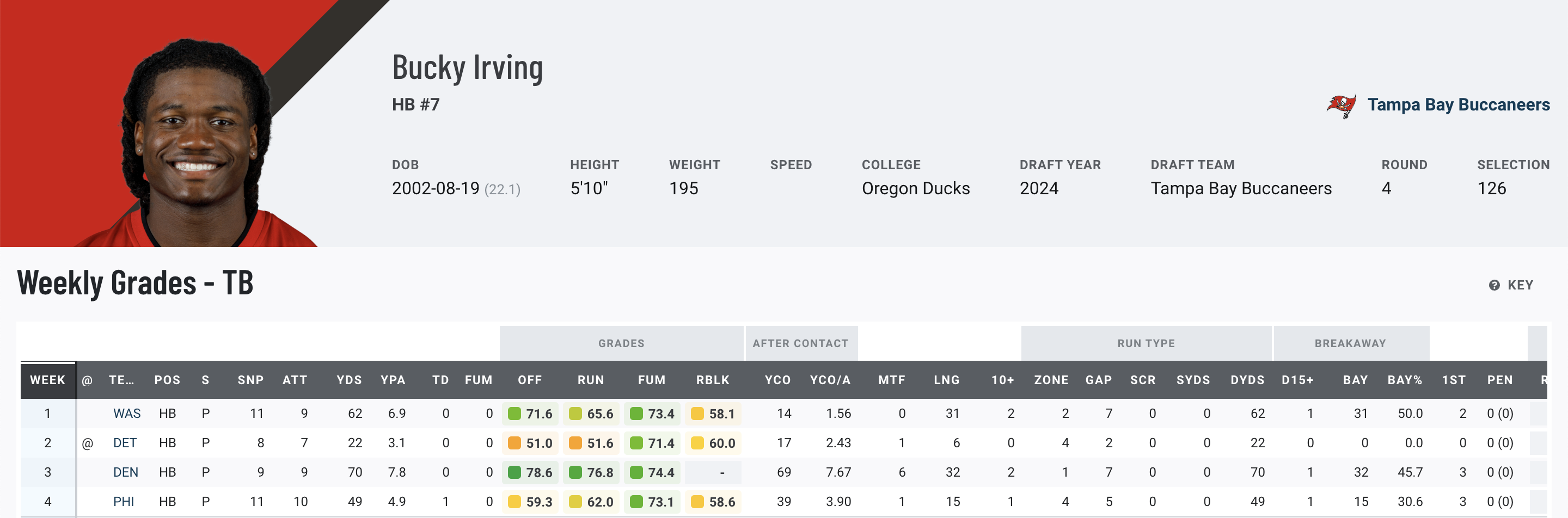Screen dimensions: 1568x518
Task: Click the orange swatch beside 51.6 run grade
Action: pyautogui.click(x=575, y=443)
